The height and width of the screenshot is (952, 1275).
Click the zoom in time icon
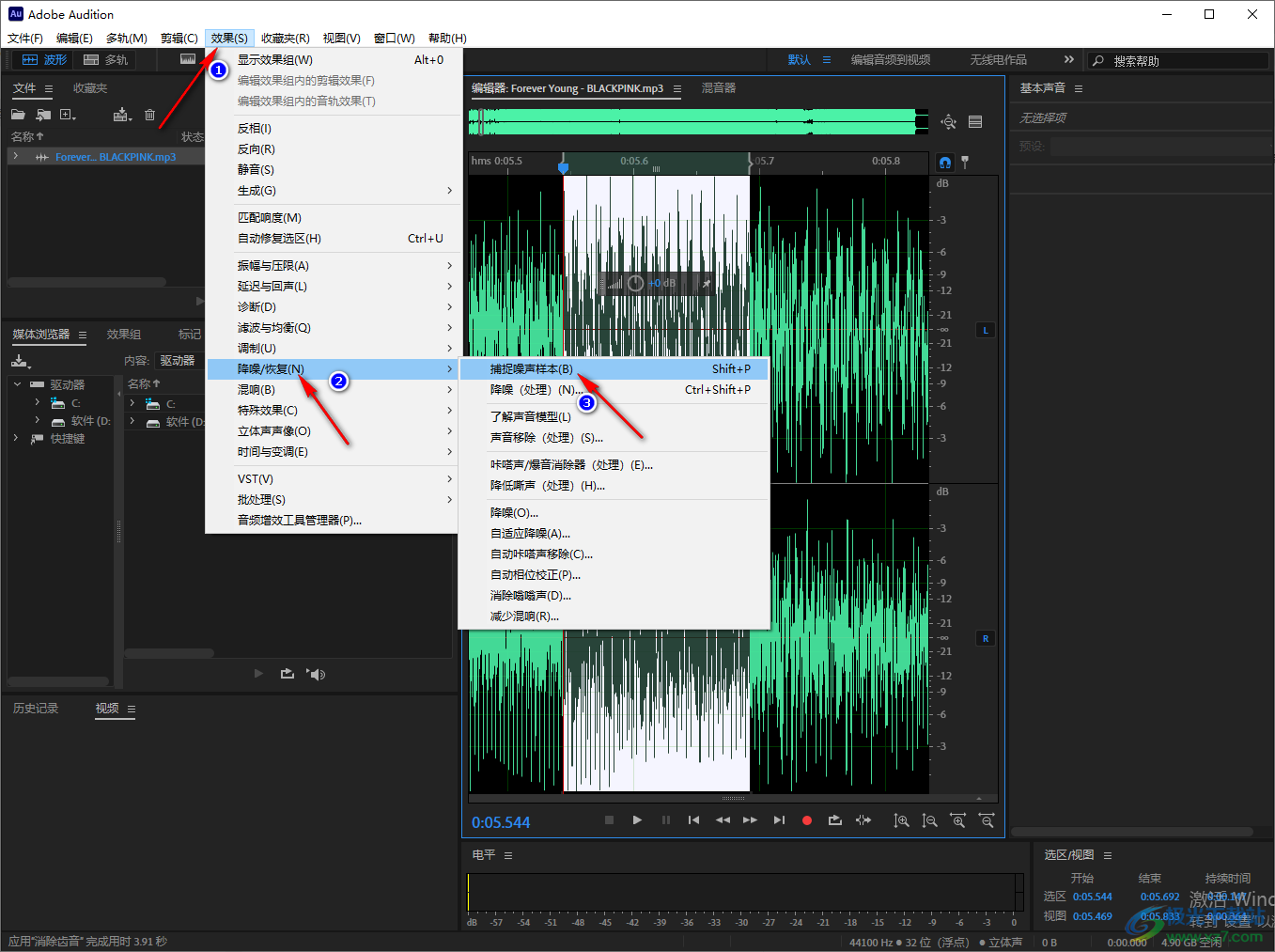pyautogui.click(x=958, y=820)
